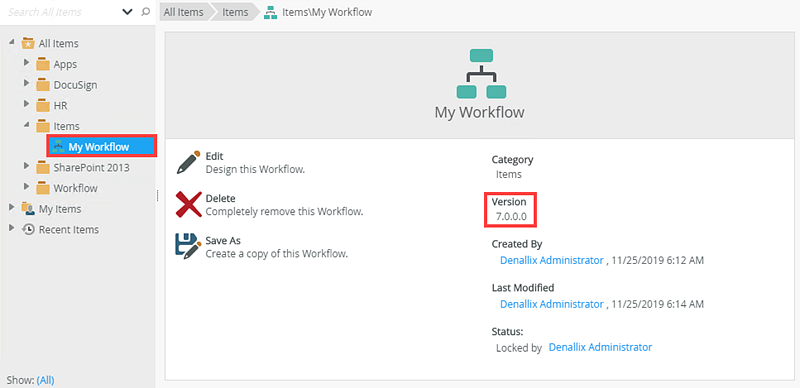
Task: Click the My Workflow title heading
Action: (x=480, y=112)
